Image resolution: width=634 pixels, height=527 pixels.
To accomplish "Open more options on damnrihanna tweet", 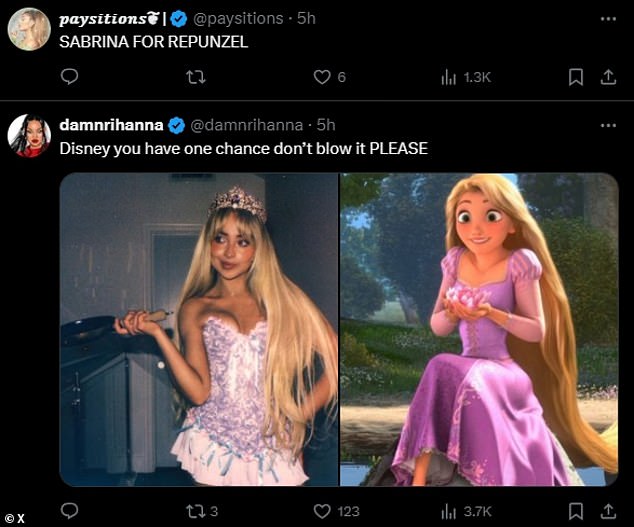I will point(608,125).
